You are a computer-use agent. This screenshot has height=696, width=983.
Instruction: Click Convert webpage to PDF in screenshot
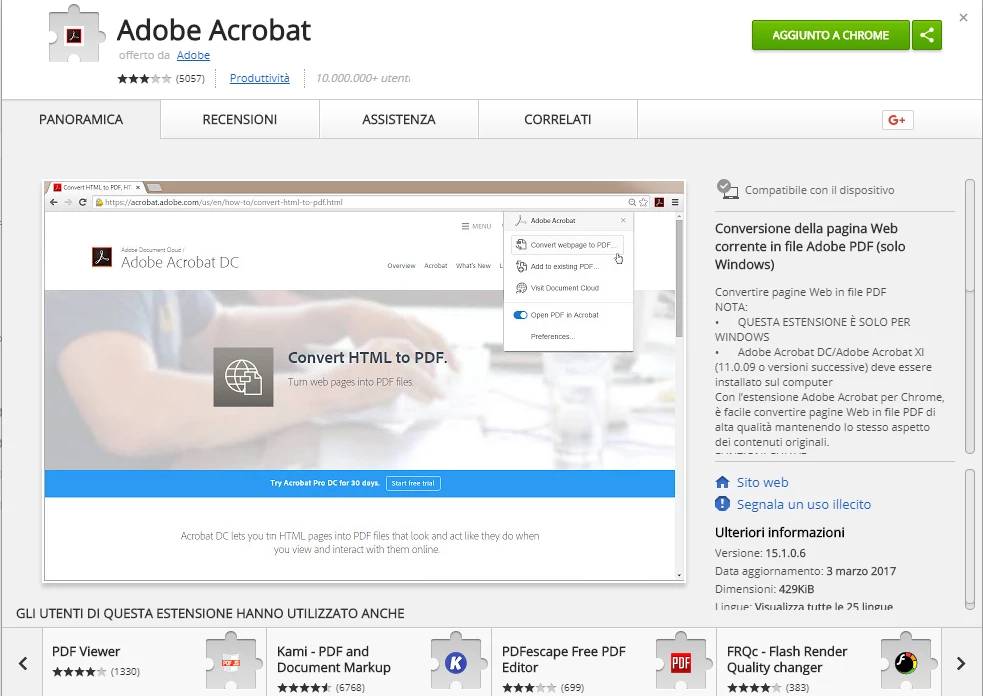567,245
